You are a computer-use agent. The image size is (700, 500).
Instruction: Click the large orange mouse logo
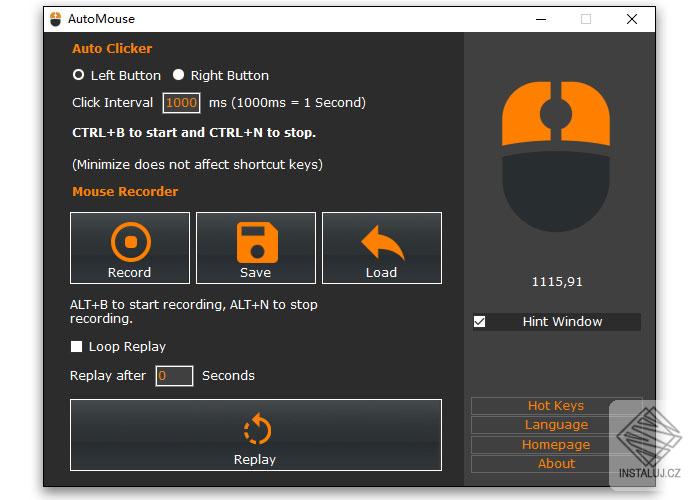(556, 156)
